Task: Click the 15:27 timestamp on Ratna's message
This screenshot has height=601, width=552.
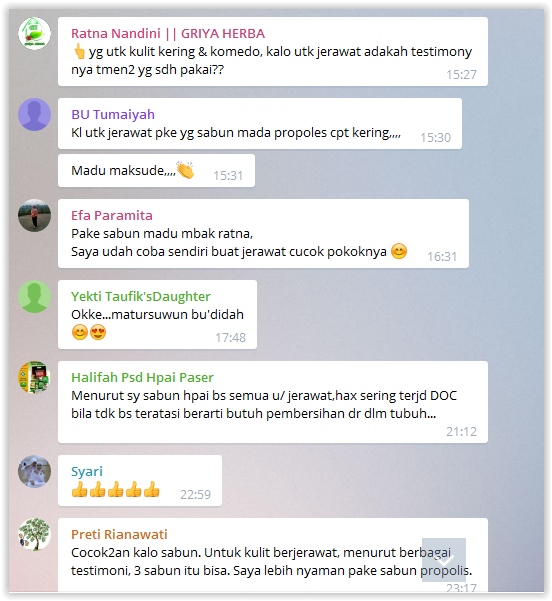Action: tap(461, 74)
